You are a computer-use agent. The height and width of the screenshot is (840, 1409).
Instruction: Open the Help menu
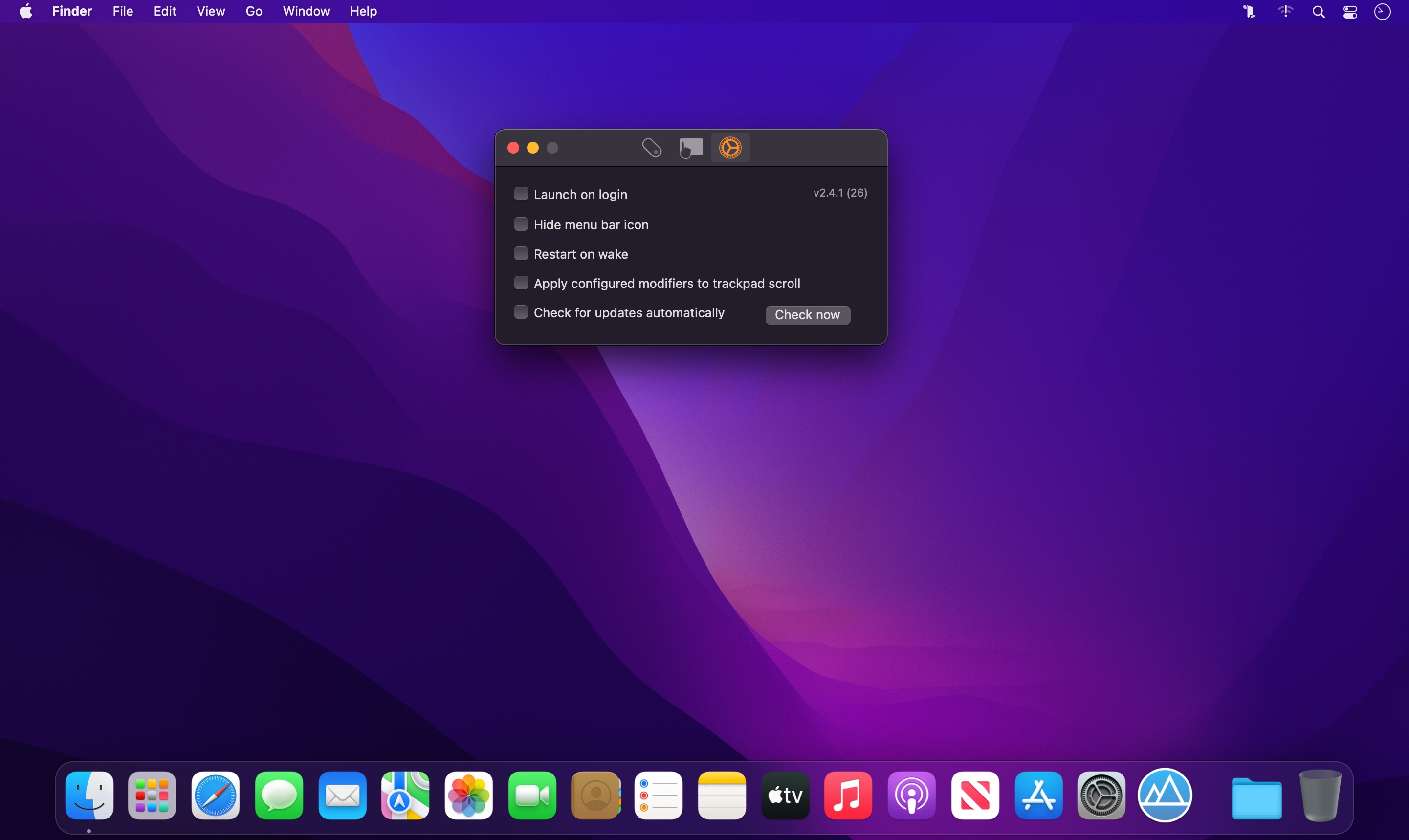pyautogui.click(x=363, y=11)
